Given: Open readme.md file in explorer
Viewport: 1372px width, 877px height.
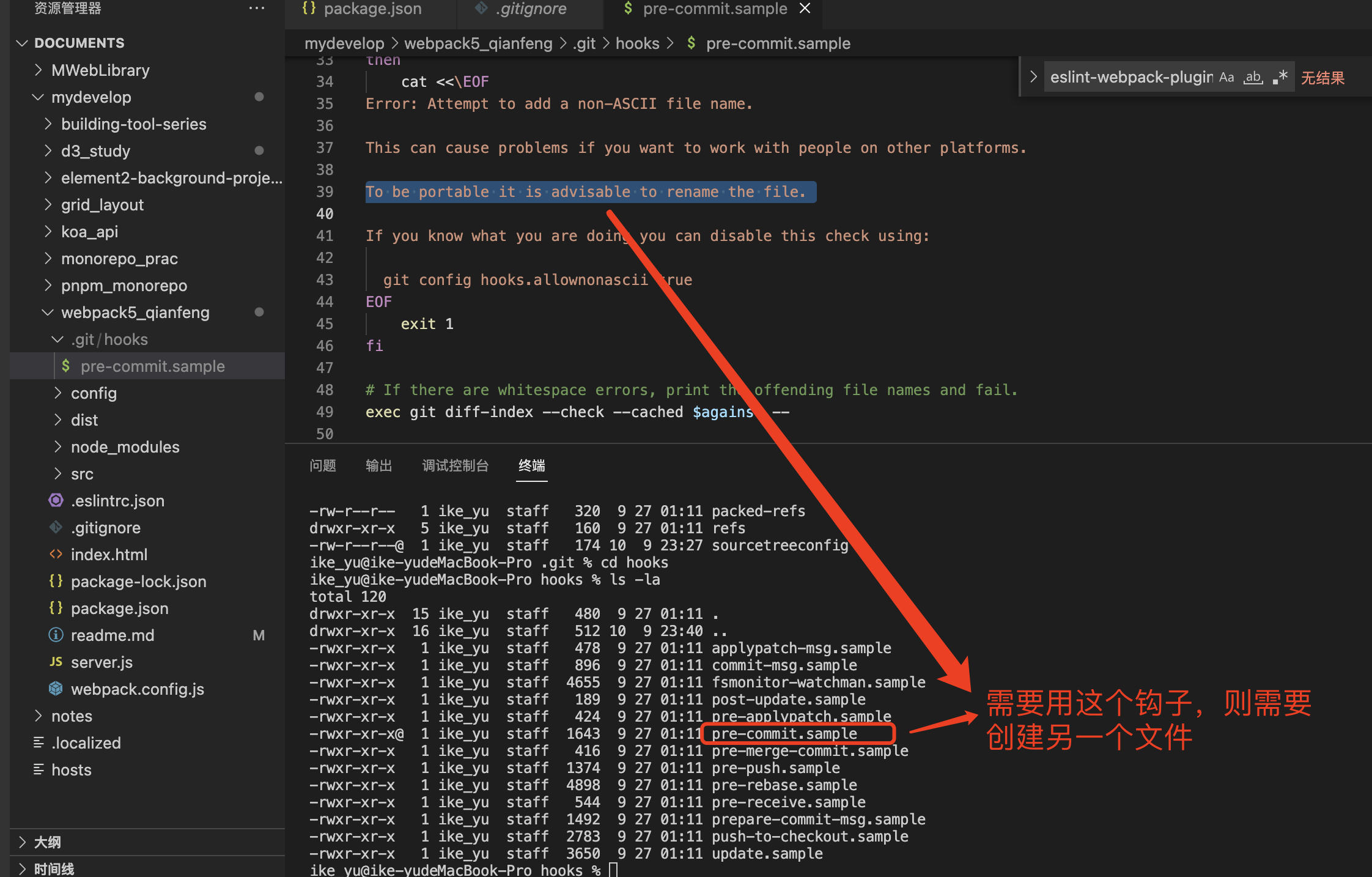Looking at the screenshot, I should 112,635.
